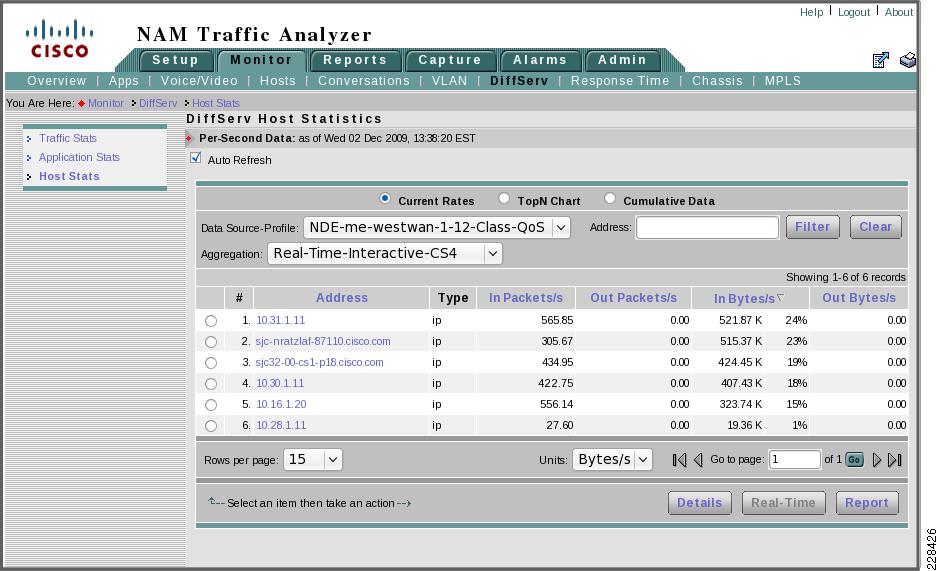The width and height of the screenshot is (937, 571).
Task: Click the edit notes icon at top right
Action: coord(880,60)
